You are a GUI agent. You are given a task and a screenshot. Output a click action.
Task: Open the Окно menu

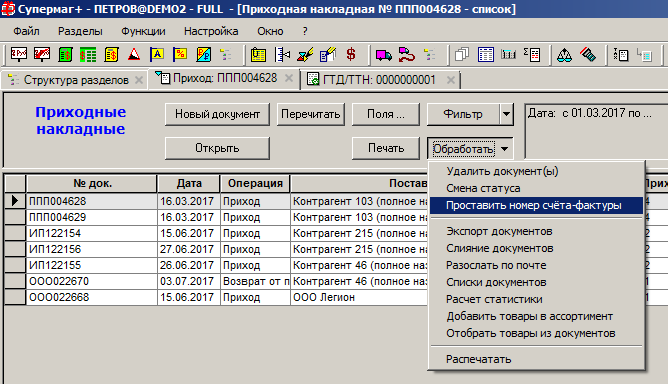[x=270, y=31]
